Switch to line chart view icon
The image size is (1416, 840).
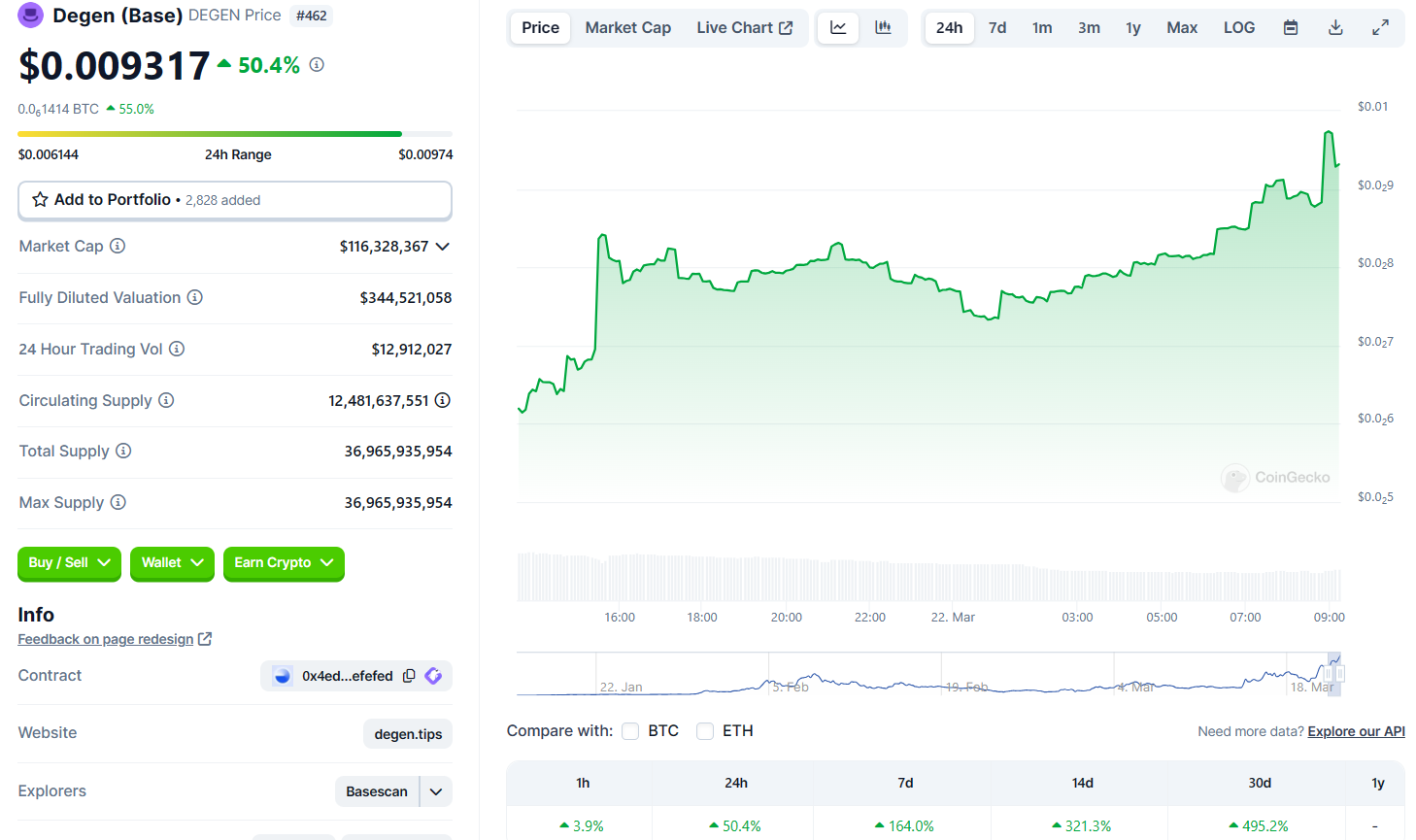[838, 28]
